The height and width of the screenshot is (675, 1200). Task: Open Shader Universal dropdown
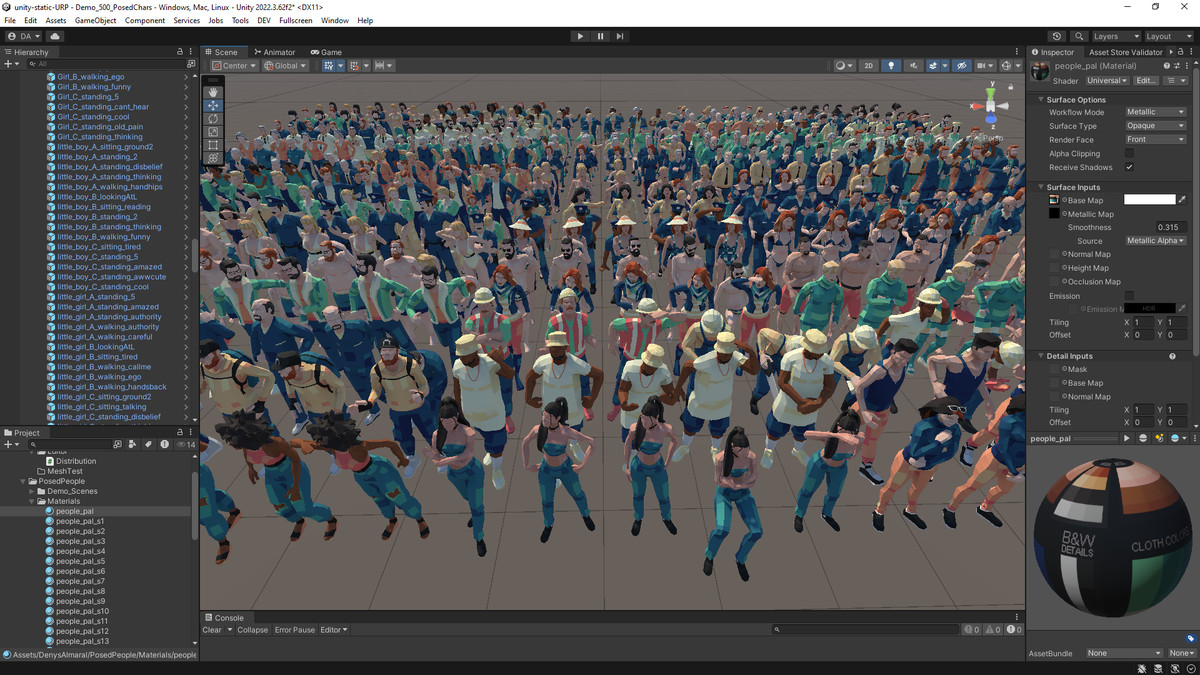click(x=1106, y=81)
